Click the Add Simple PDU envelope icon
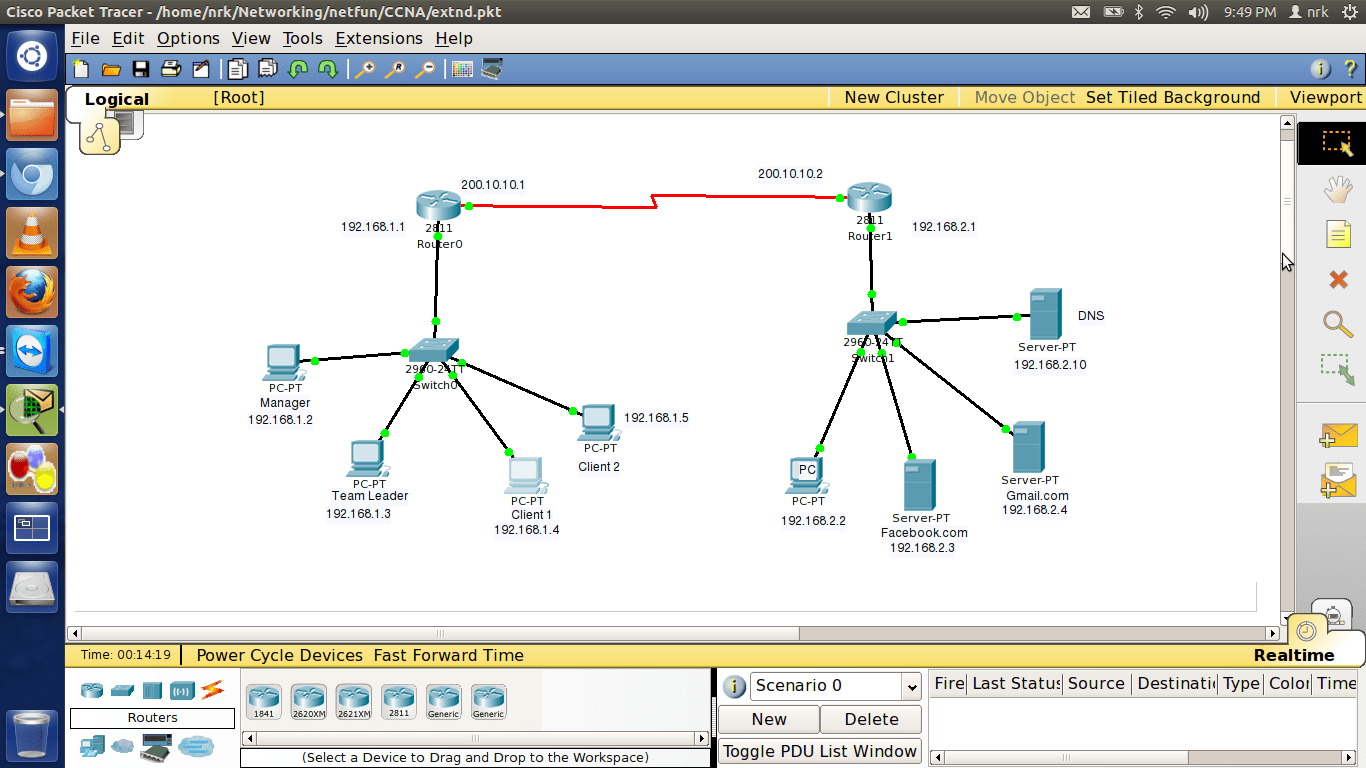The image size is (1366, 768). click(1337, 435)
